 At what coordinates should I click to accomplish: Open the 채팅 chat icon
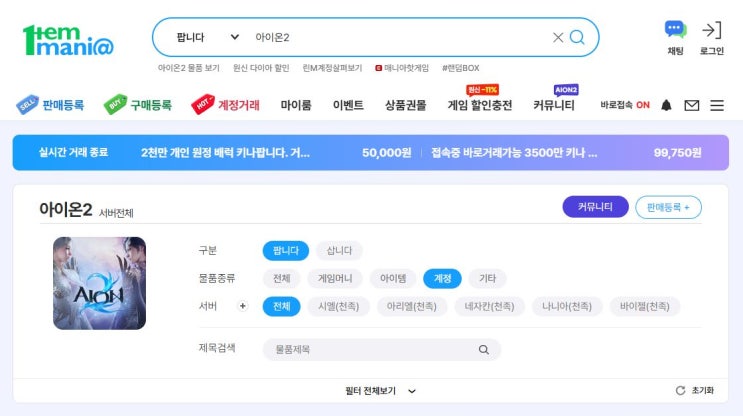click(675, 38)
